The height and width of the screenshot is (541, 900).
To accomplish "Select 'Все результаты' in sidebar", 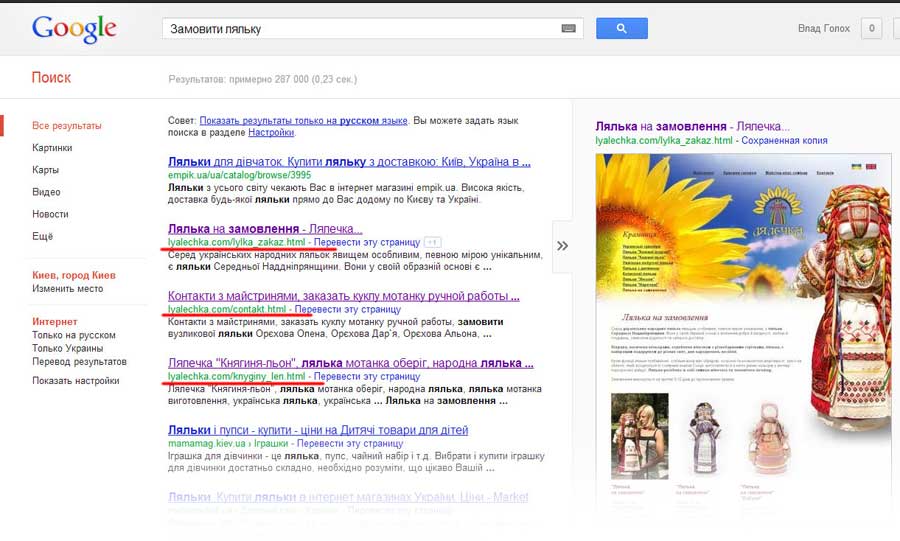I will (67, 126).
